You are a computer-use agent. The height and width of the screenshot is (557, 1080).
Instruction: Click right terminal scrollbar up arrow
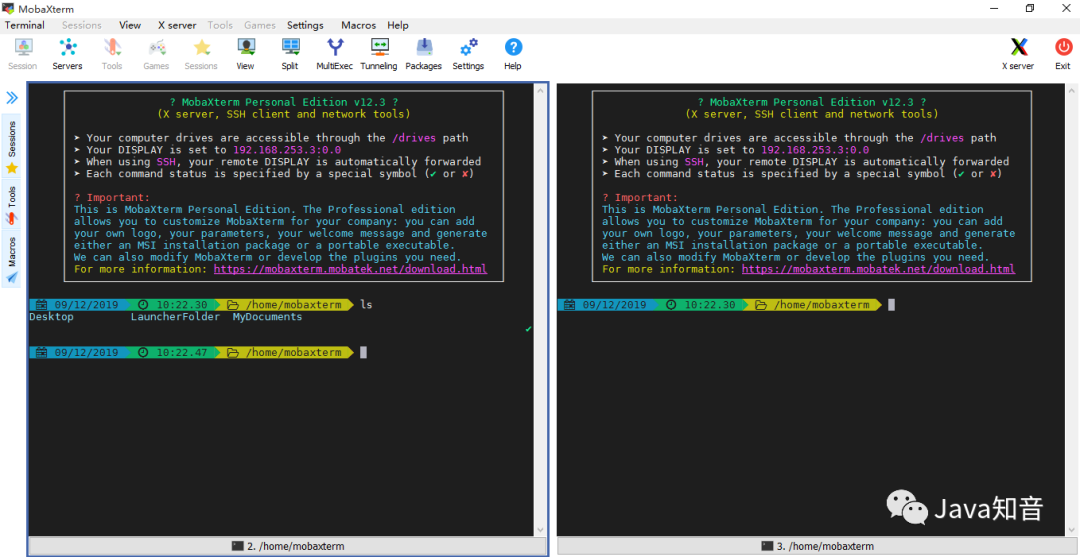click(x=1069, y=90)
